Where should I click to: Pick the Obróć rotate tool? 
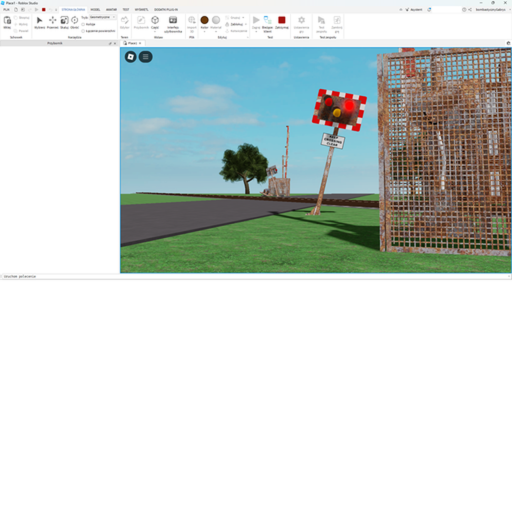click(x=74, y=22)
